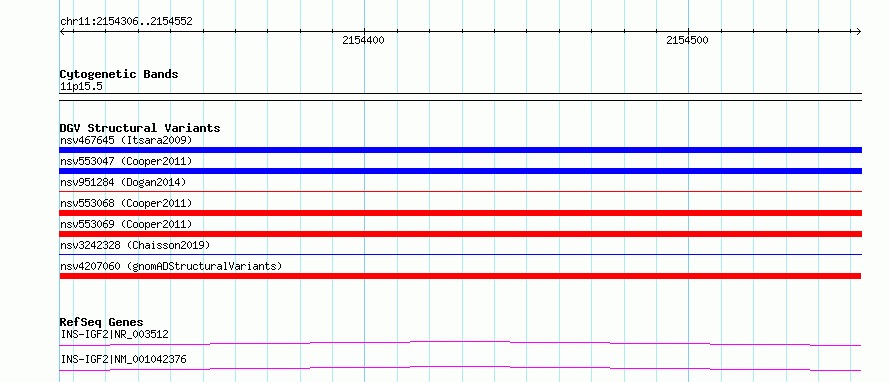
Task: Open variant nsv553069 (Cooper2011) label
Action: click(126, 224)
